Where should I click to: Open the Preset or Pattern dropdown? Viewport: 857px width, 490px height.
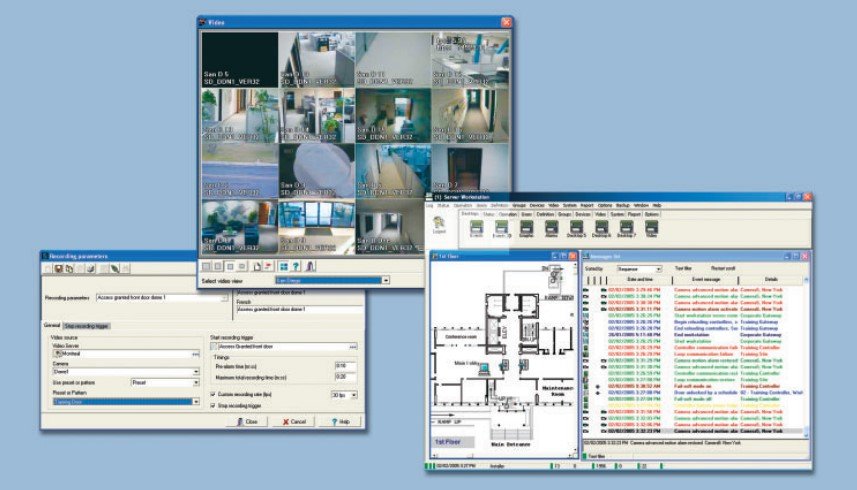click(x=196, y=402)
